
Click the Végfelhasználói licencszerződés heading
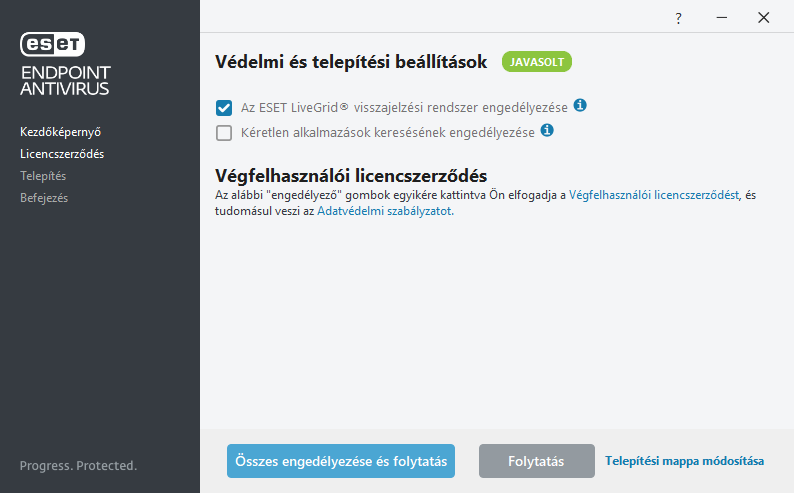click(x=351, y=176)
